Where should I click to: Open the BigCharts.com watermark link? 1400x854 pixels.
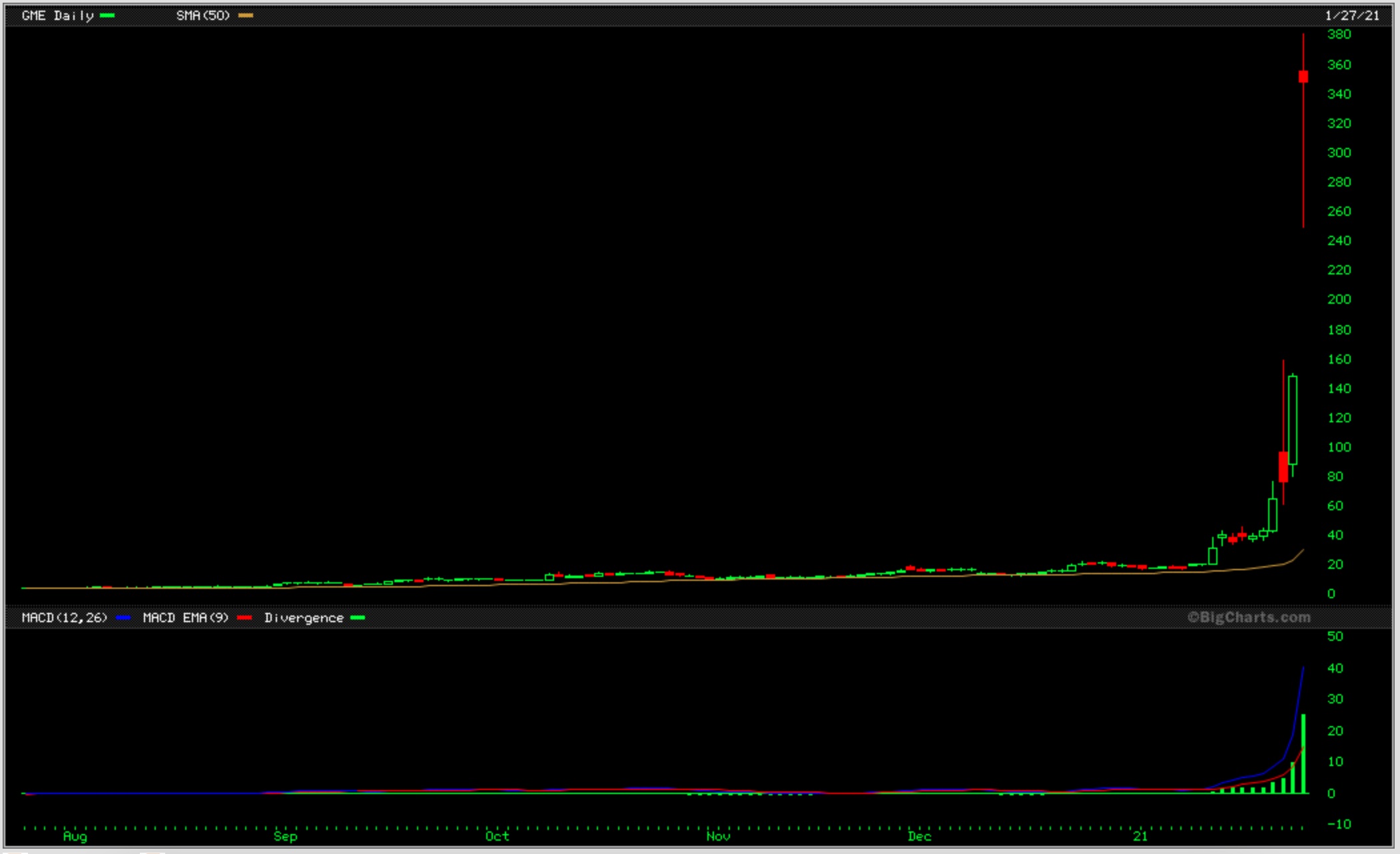pyautogui.click(x=1249, y=618)
